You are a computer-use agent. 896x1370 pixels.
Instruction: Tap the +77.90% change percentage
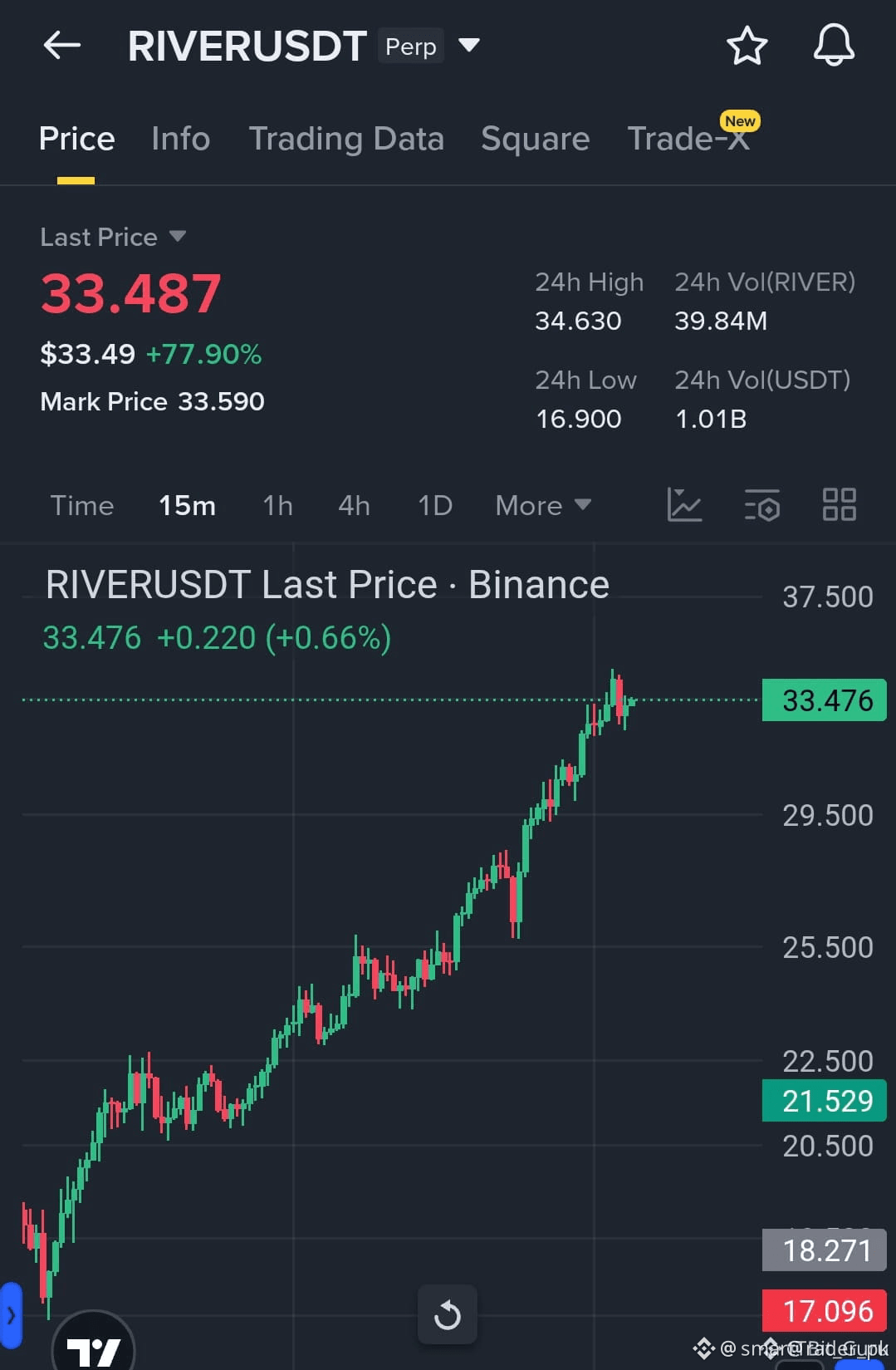(203, 355)
